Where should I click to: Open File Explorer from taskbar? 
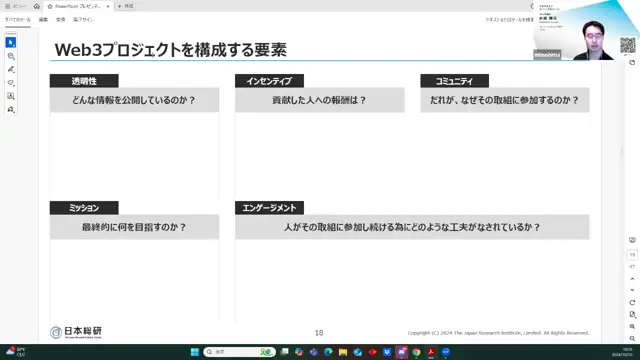(343, 352)
